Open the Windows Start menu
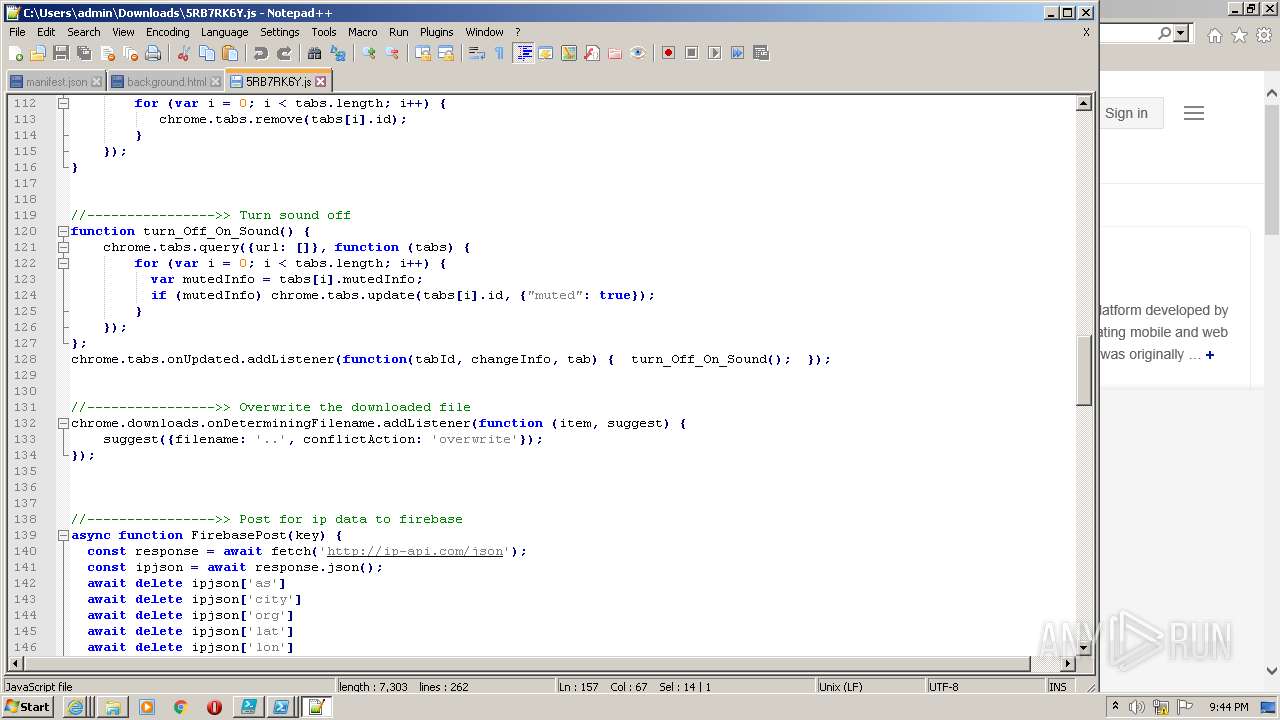Image resolution: width=1280 pixels, height=720 pixels. (x=28, y=707)
